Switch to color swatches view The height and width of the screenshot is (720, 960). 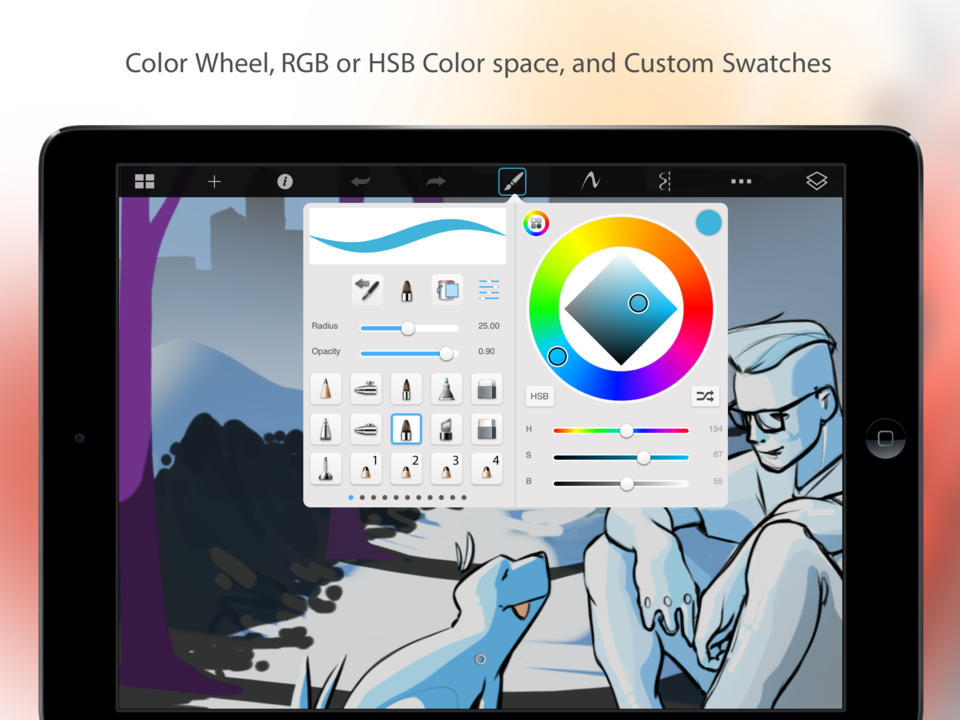point(536,223)
